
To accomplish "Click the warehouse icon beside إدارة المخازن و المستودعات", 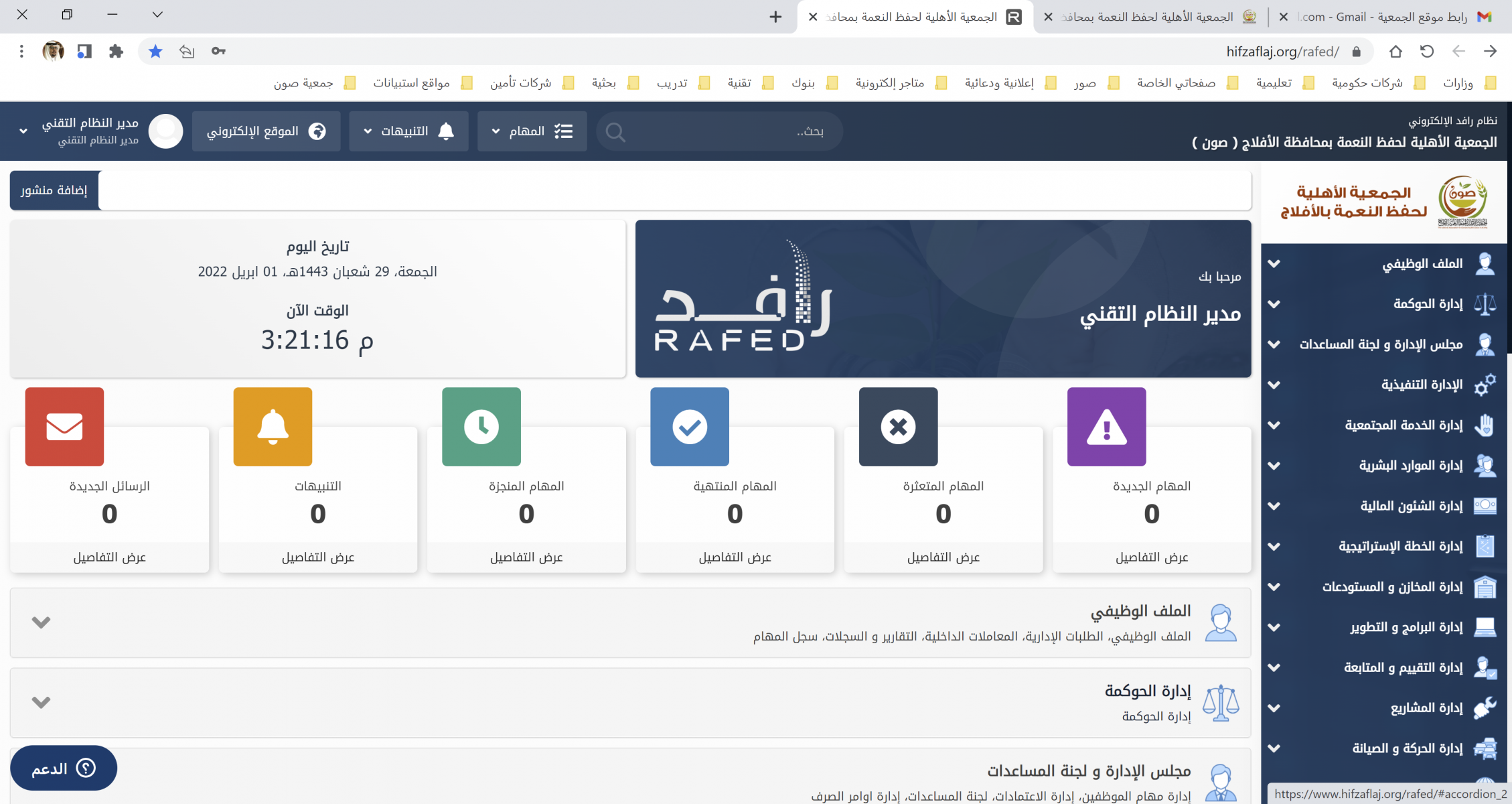I will coord(1485,587).
